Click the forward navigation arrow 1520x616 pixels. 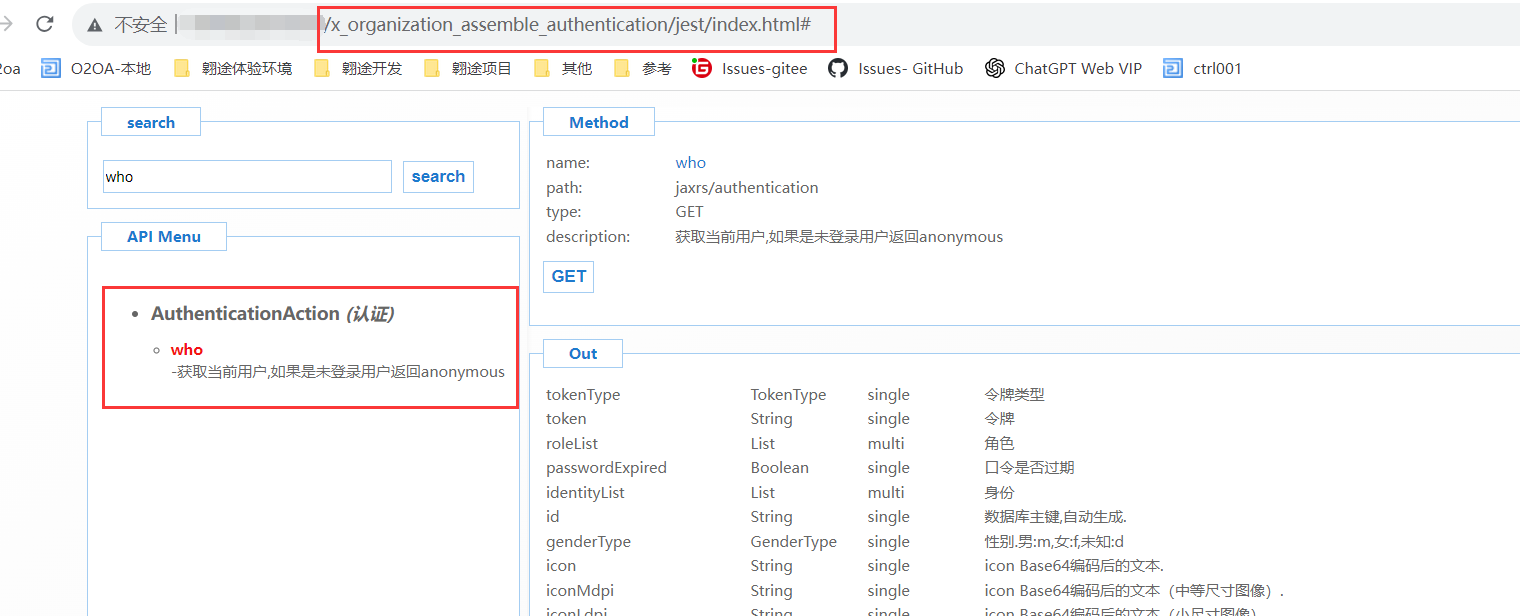pyautogui.click(x=6, y=24)
